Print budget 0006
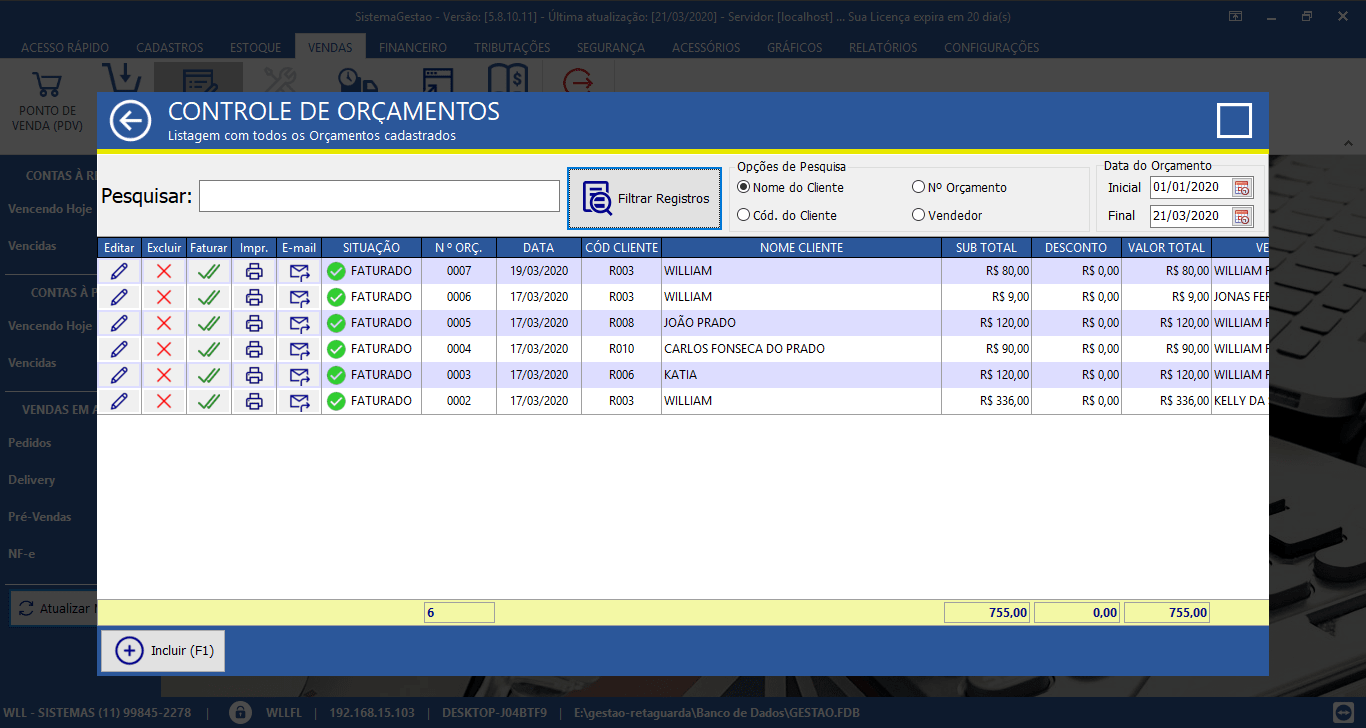This screenshot has height=728, width=1366. 254,297
